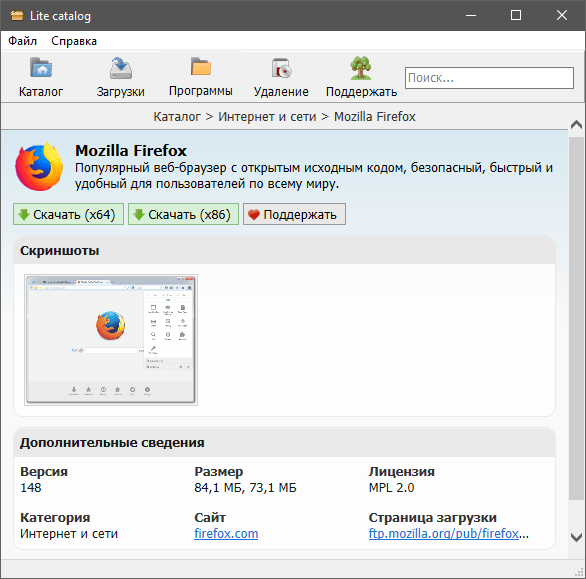Viewport: 586px width, 579px height.
Task: Minimize the Lite catalog window
Action: coord(471,15)
